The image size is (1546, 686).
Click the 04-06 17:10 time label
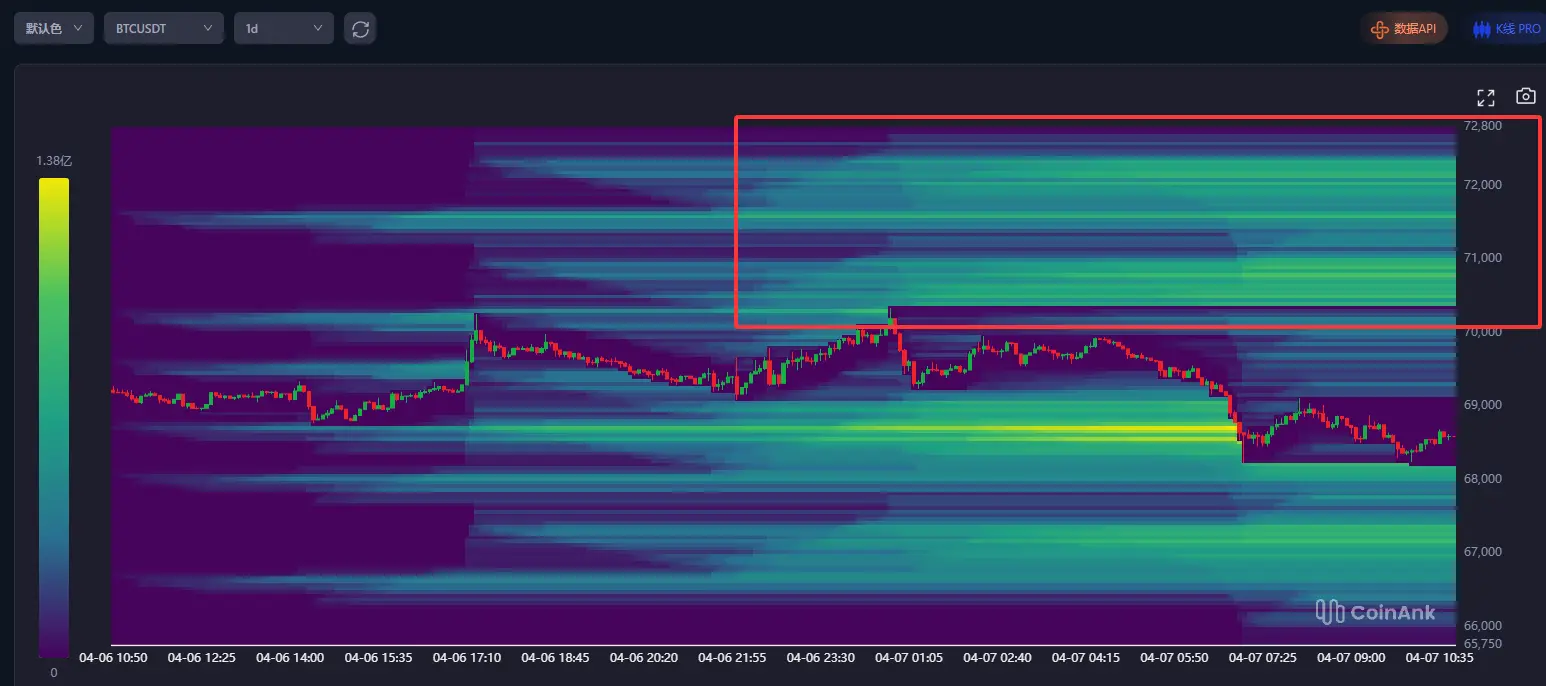(x=467, y=658)
